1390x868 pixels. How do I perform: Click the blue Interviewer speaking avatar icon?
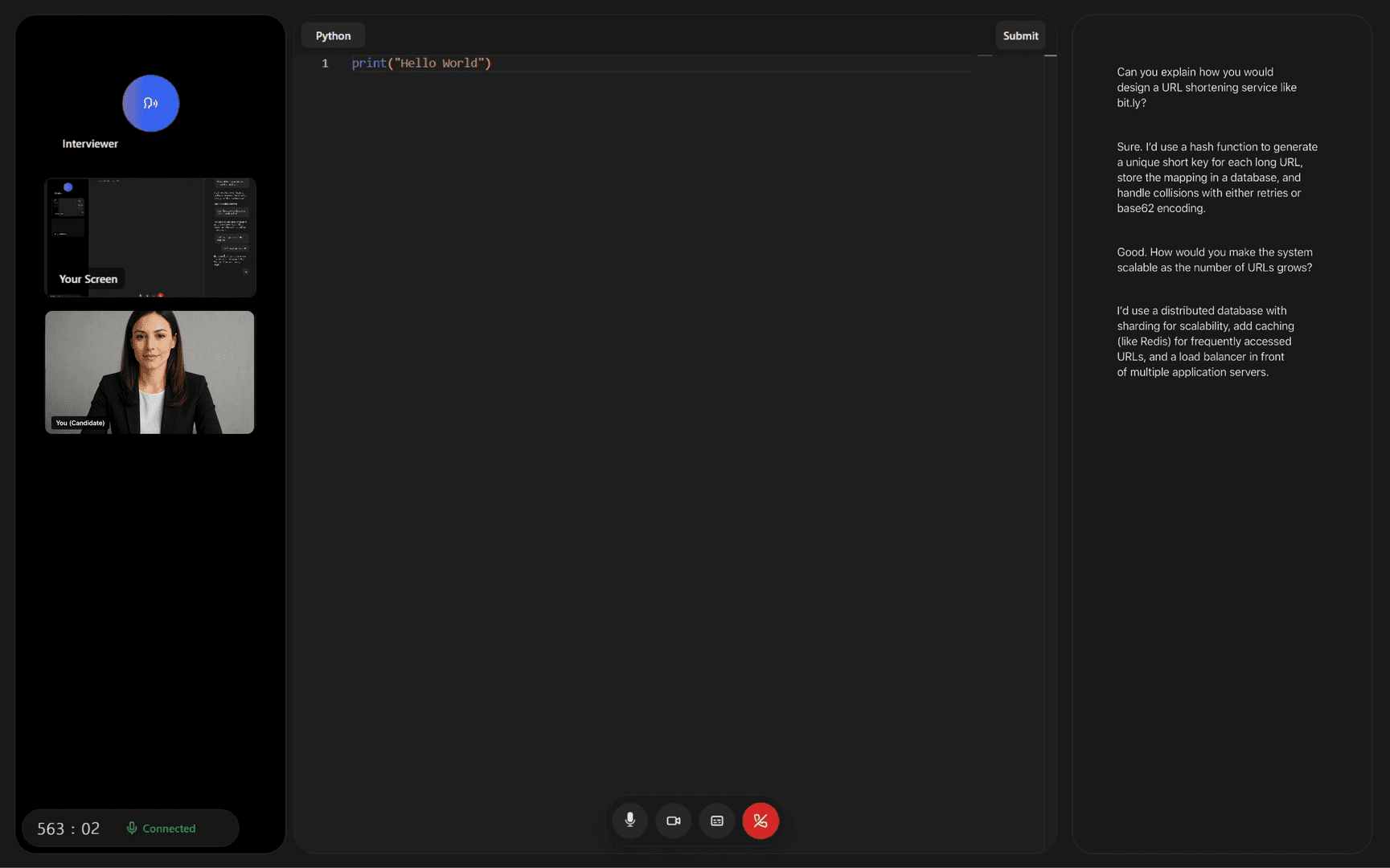pyautogui.click(x=150, y=103)
